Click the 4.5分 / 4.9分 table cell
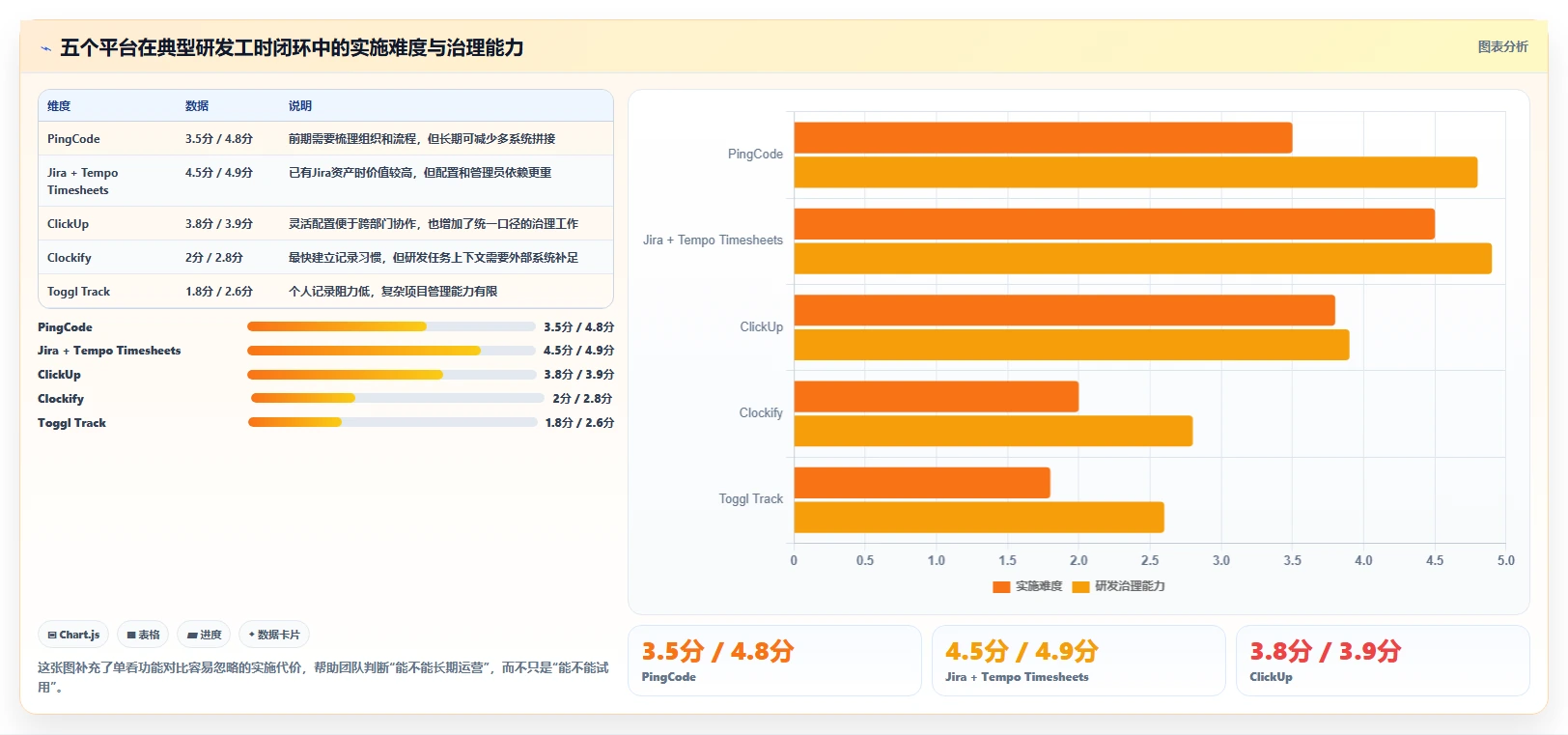1568x735 pixels. (219, 173)
